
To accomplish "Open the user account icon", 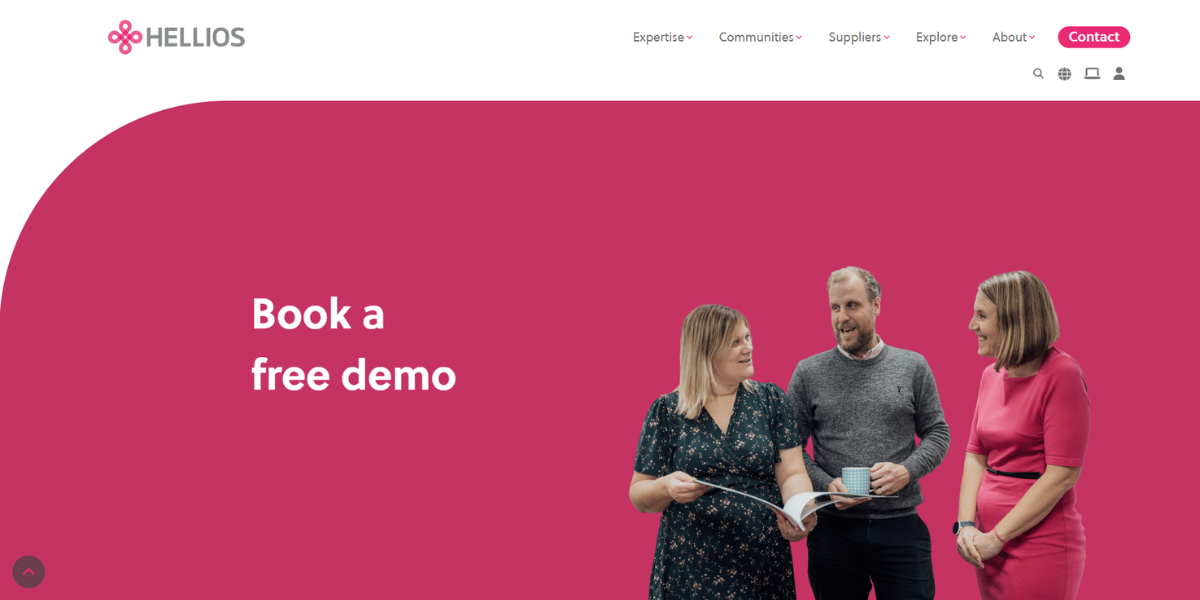I will click(1119, 73).
